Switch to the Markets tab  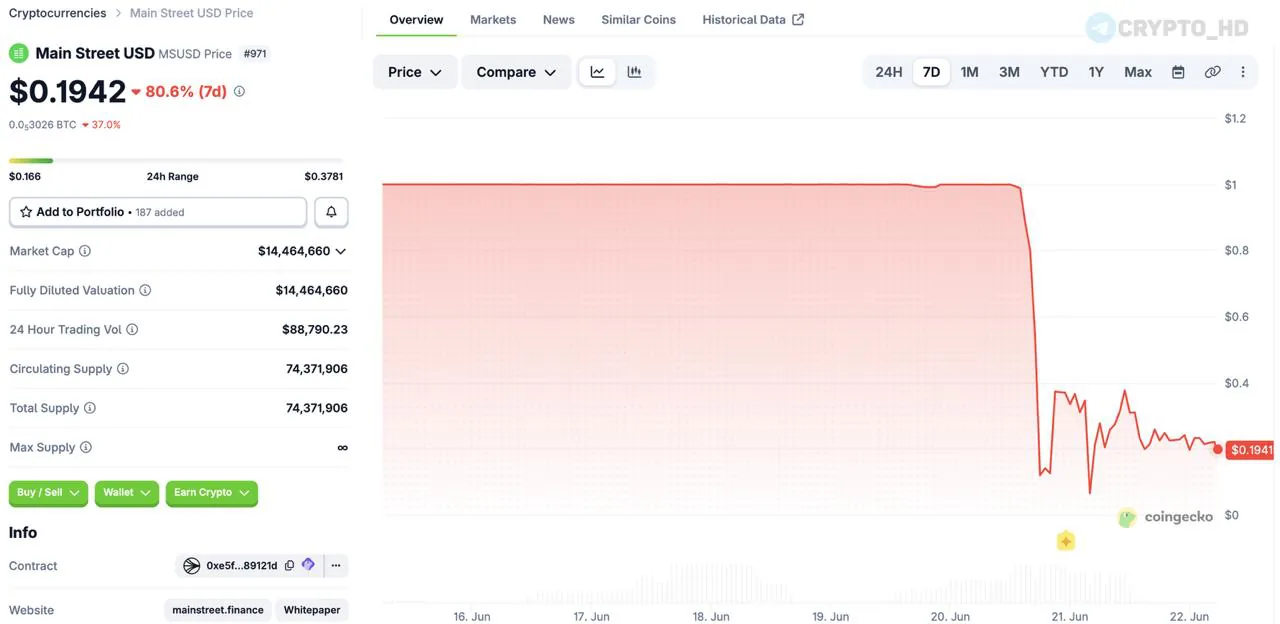point(493,19)
